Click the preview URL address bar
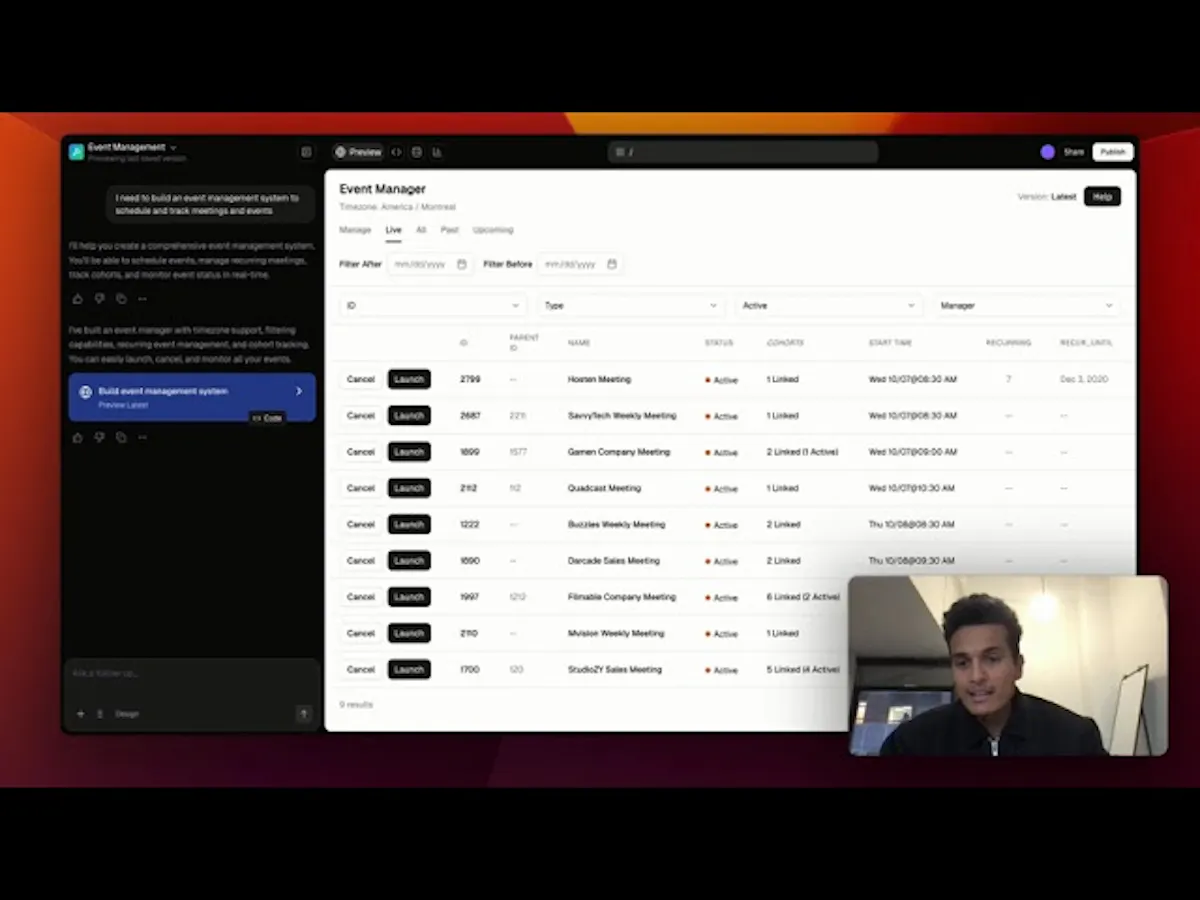The image size is (1200, 900). (x=743, y=152)
